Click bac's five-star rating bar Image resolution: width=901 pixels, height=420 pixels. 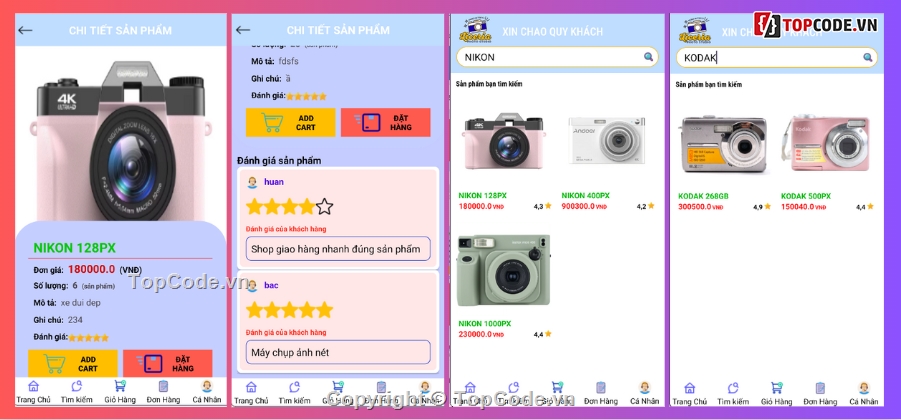(x=290, y=310)
